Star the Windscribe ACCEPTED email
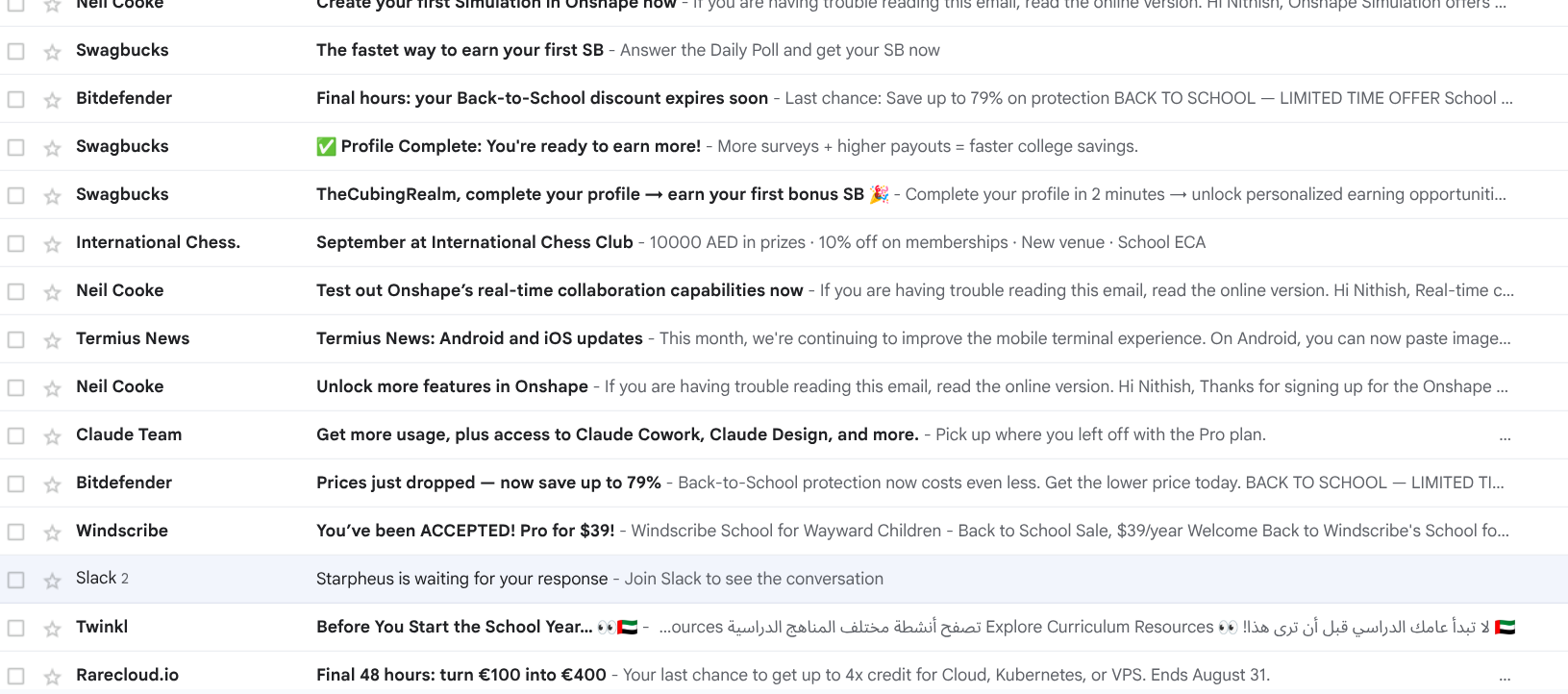This screenshot has width=1568, height=694. click(52, 532)
